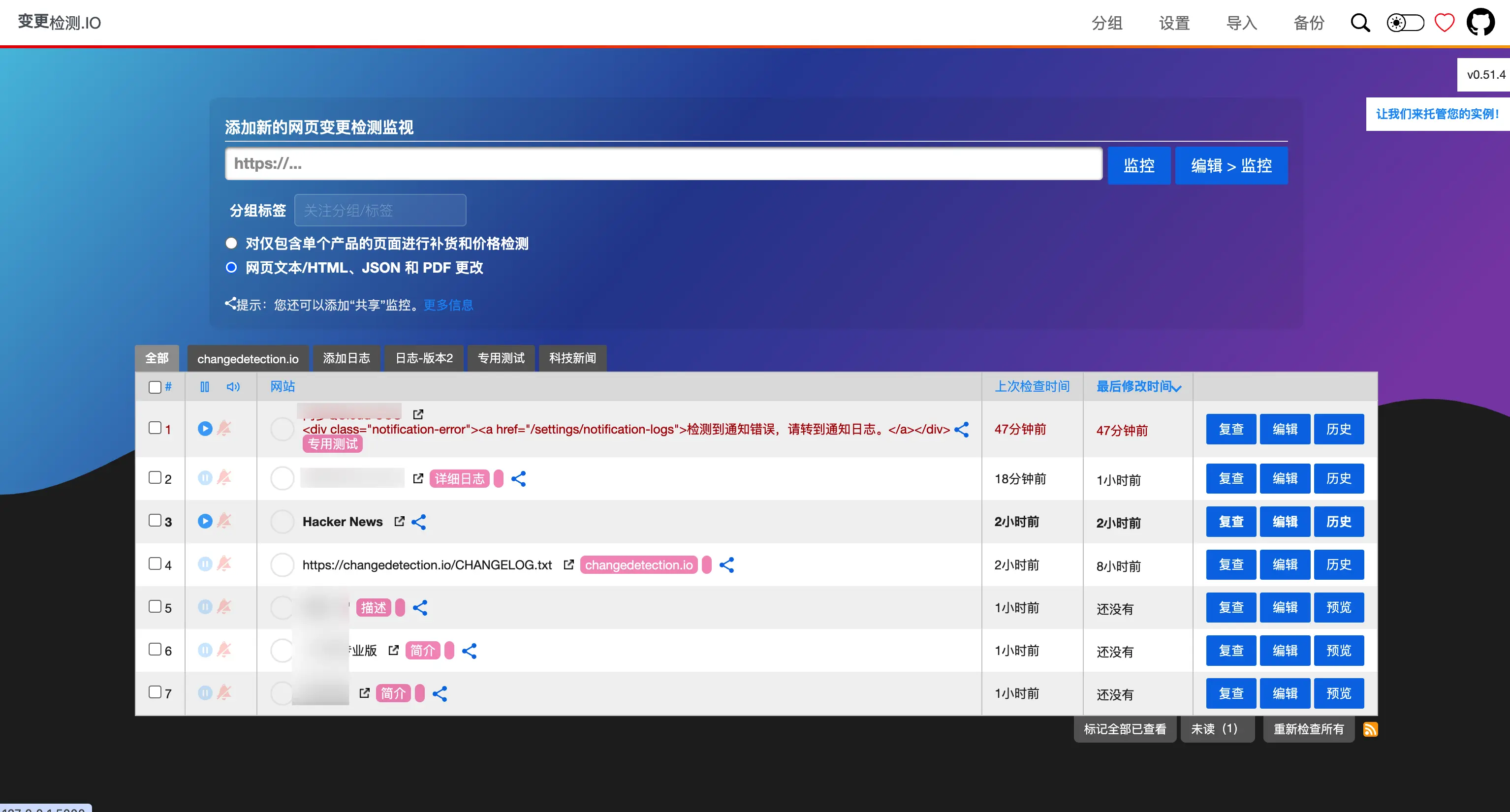Open Hacker News external link icon
Viewport: 1510px width, 812px height.
pyautogui.click(x=399, y=521)
